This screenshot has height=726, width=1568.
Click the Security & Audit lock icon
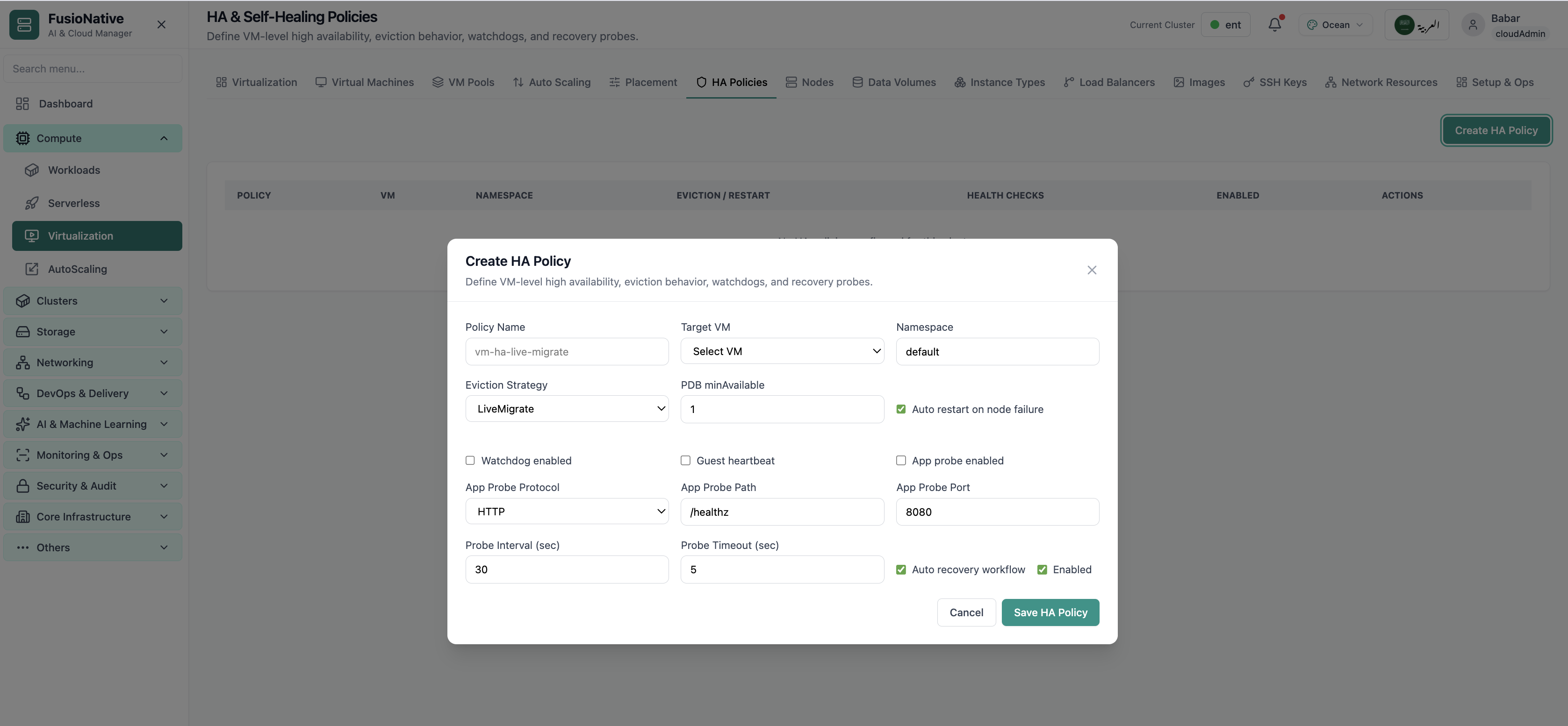point(22,486)
